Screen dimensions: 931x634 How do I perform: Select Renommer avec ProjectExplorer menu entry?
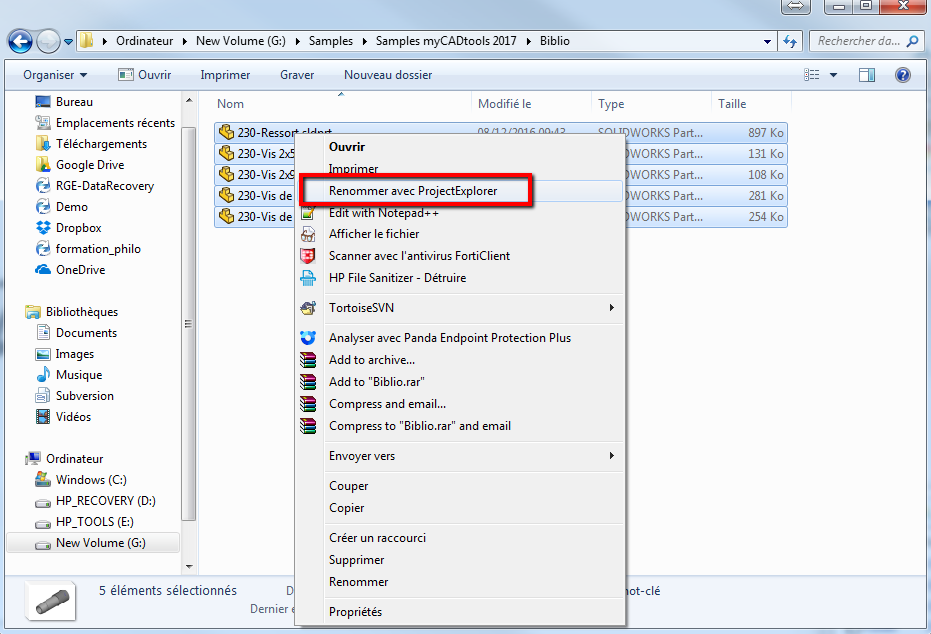pyautogui.click(x=413, y=191)
